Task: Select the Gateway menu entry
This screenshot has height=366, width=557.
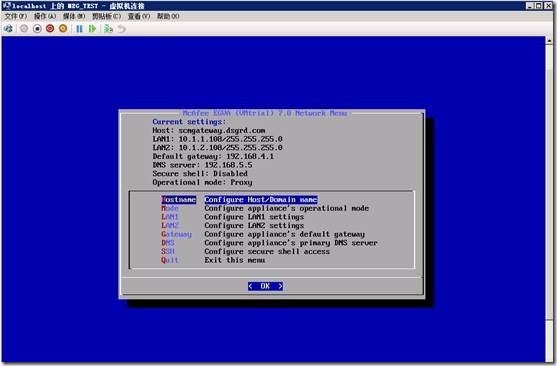Action: pos(177,234)
